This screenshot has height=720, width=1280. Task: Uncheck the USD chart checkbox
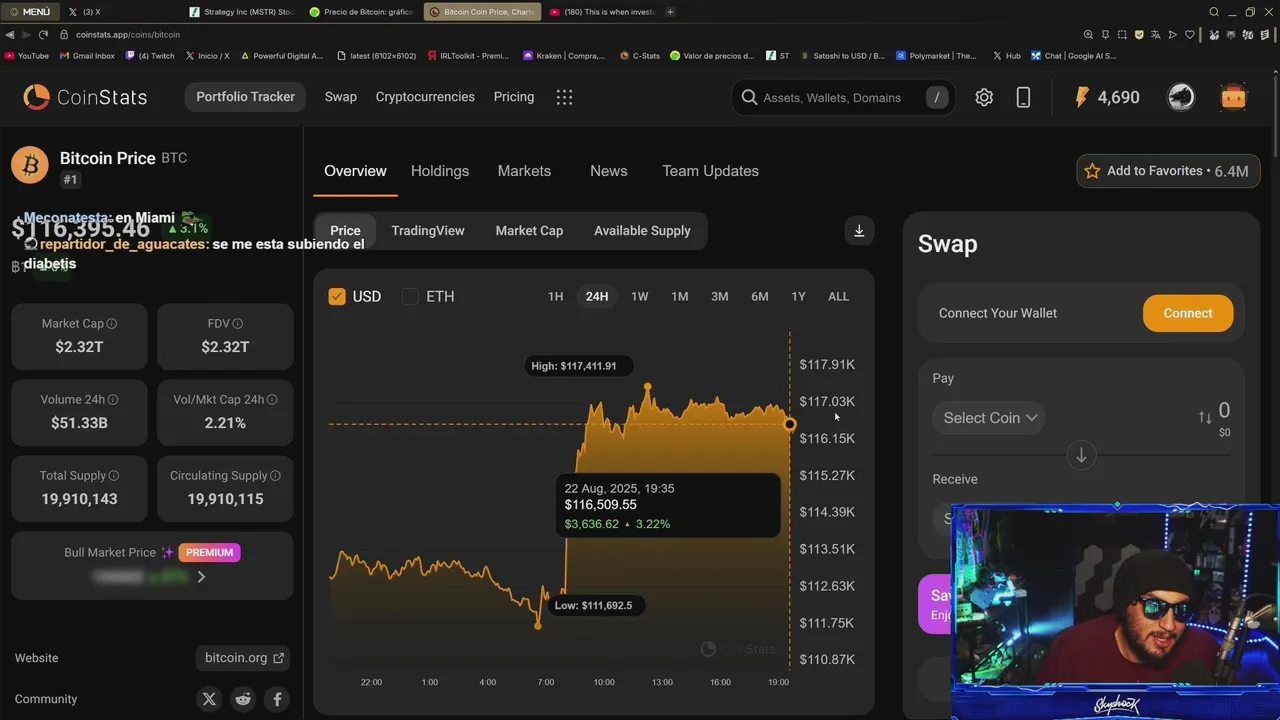(337, 296)
